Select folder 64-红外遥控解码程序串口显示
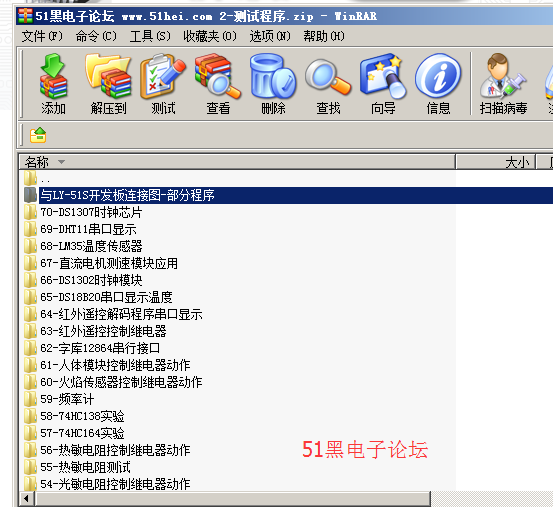Image resolution: width=553 pixels, height=507 pixels. 121,314
